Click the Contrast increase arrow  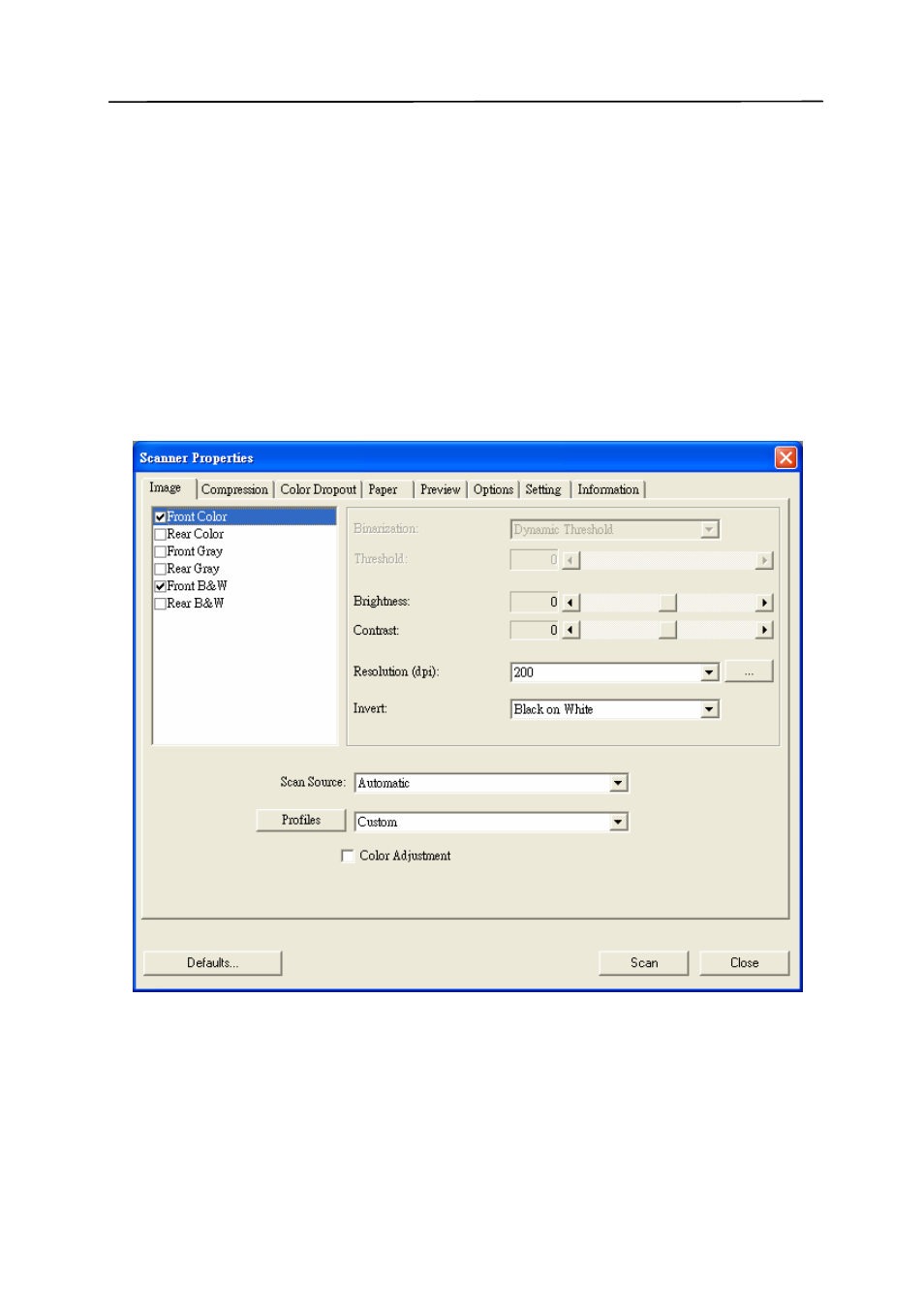(x=765, y=631)
